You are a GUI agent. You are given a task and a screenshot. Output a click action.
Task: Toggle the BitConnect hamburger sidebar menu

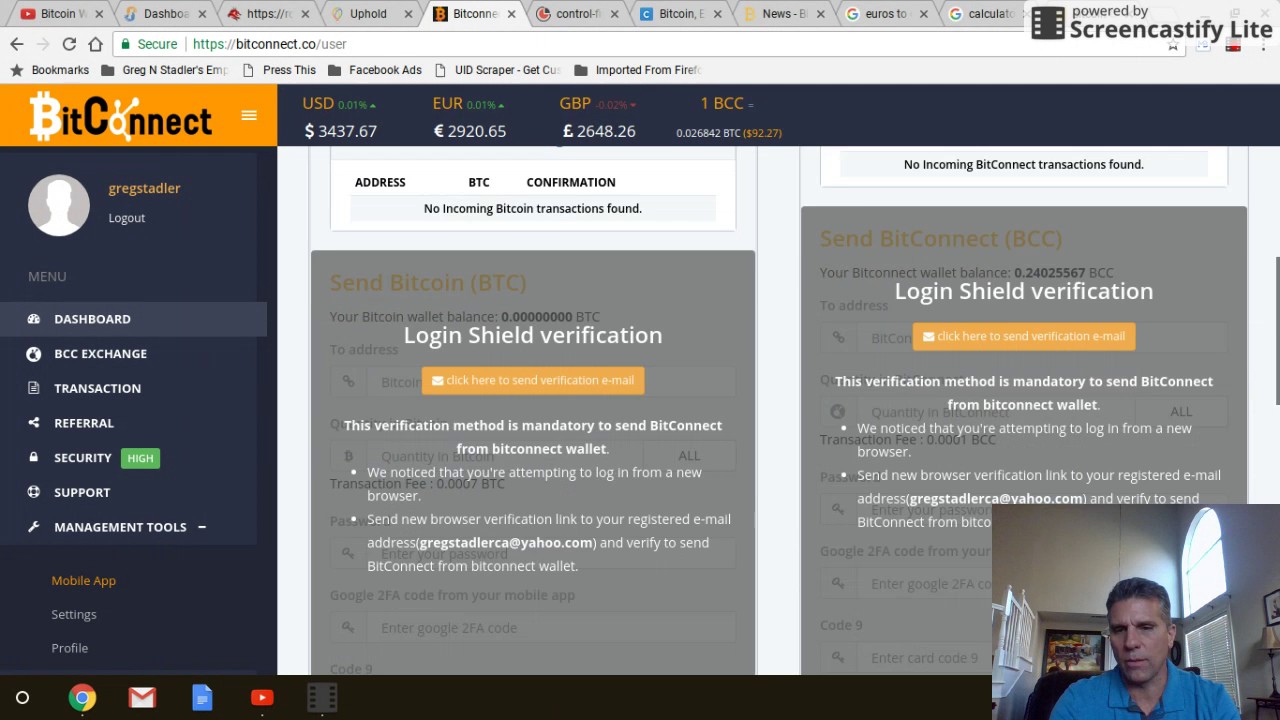pos(249,115)
